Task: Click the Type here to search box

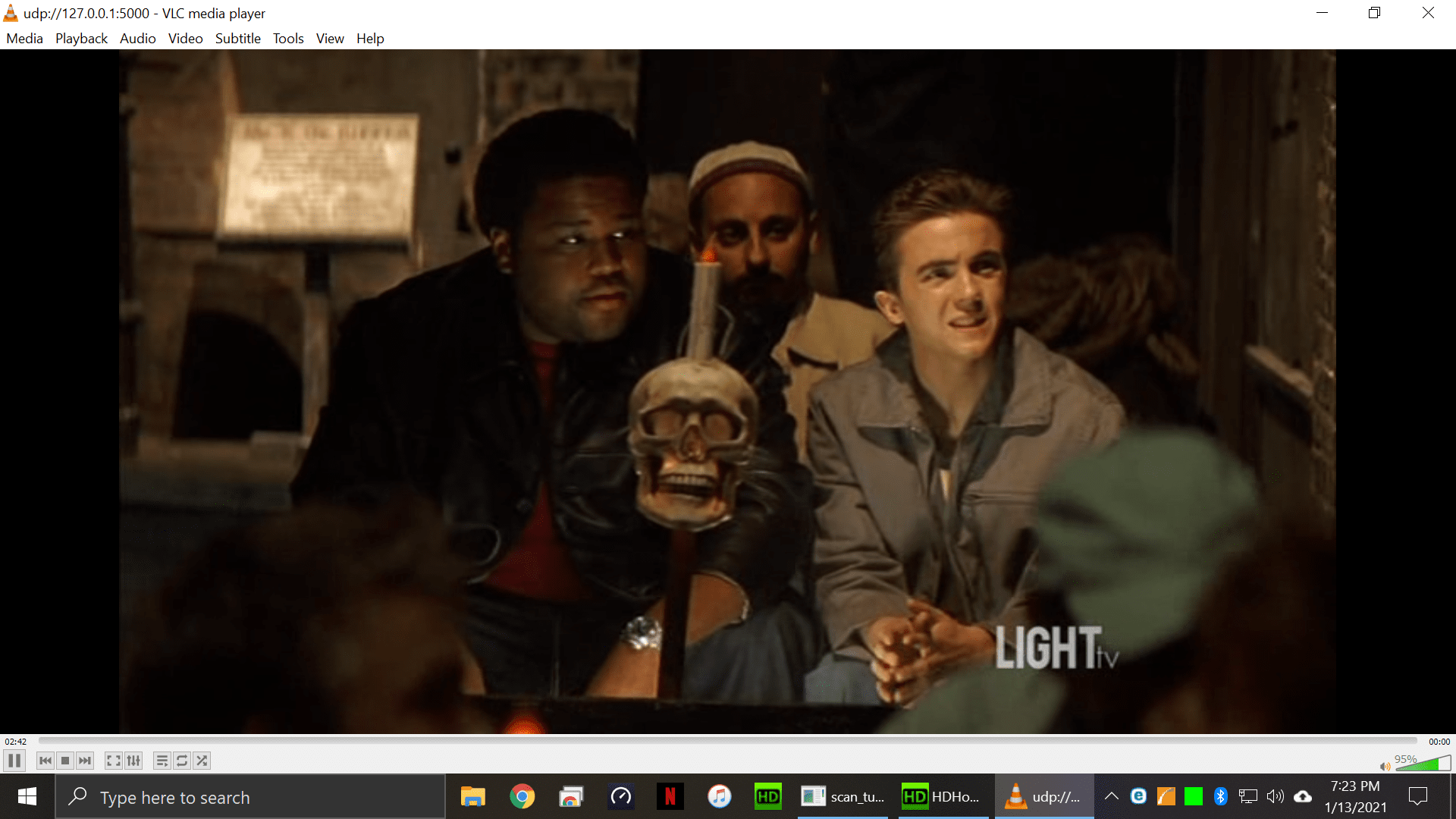Action: coord(250,797)
